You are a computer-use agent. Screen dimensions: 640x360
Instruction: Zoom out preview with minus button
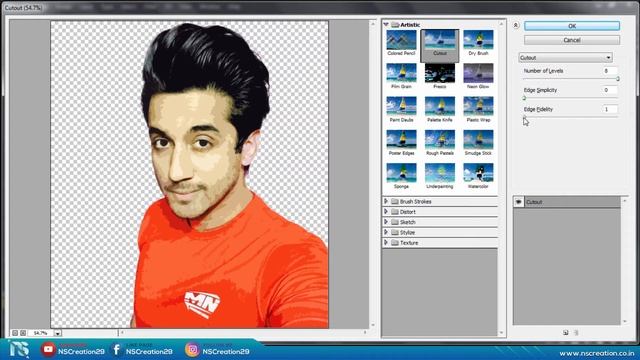[15, 333]
